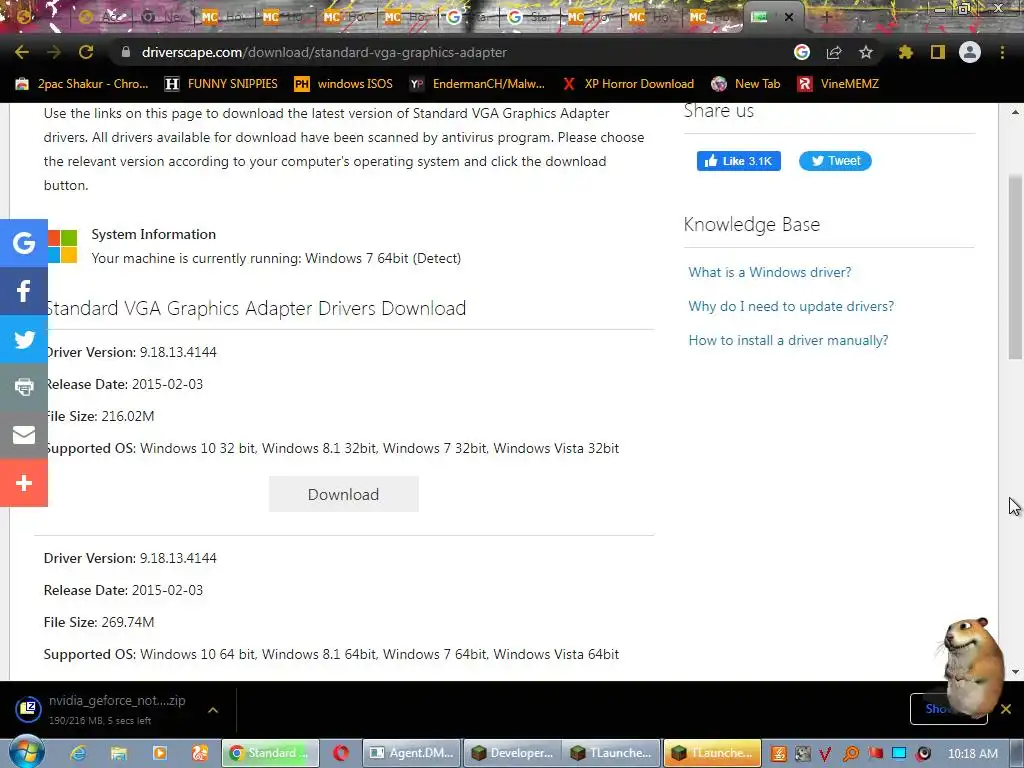
Task: Click the forward navigation arrow
Action: point(54,52)
